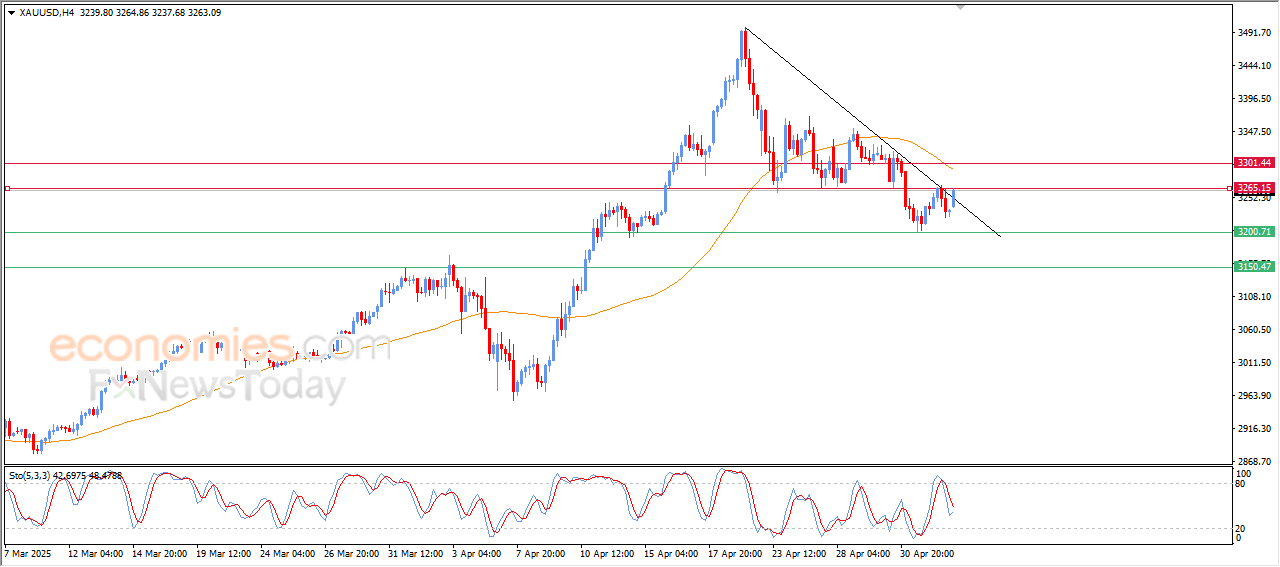Click the FxNewsToday watermark text
This screenshot has height=567, width=1280.
(x=217, y=385)
